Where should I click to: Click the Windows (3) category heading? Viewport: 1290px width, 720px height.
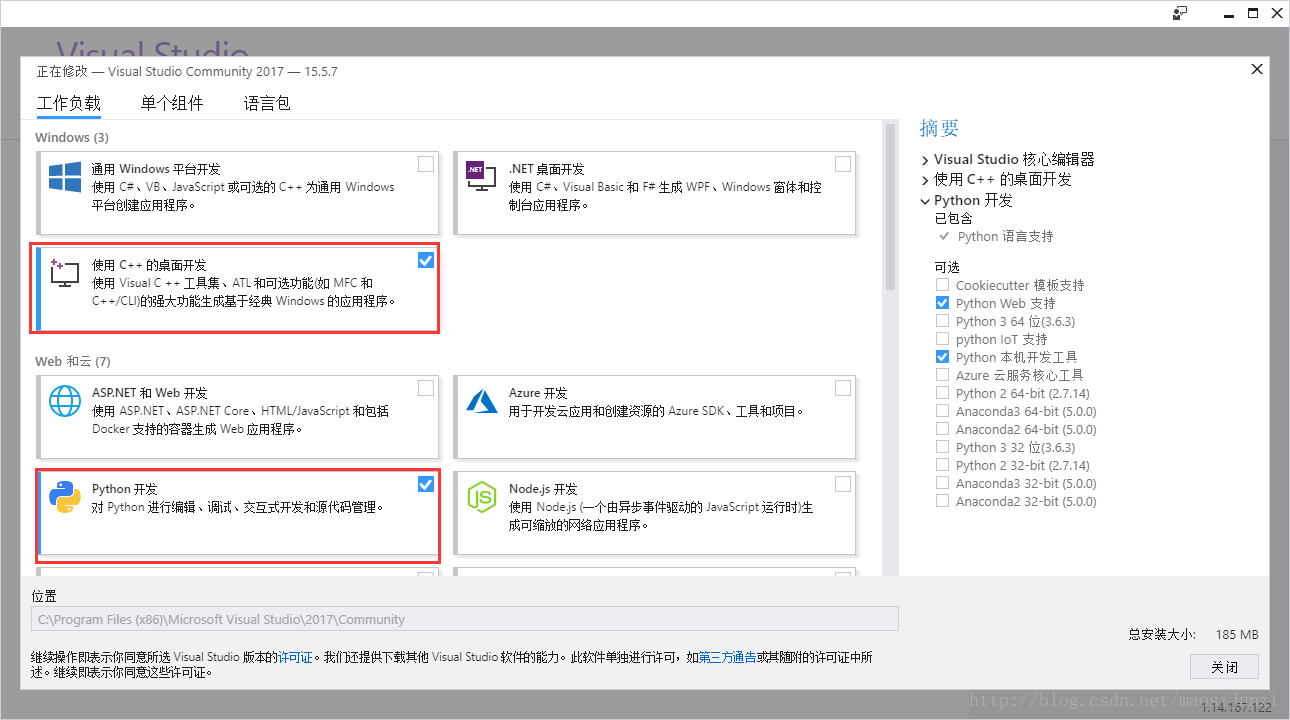tap(72, 137)
